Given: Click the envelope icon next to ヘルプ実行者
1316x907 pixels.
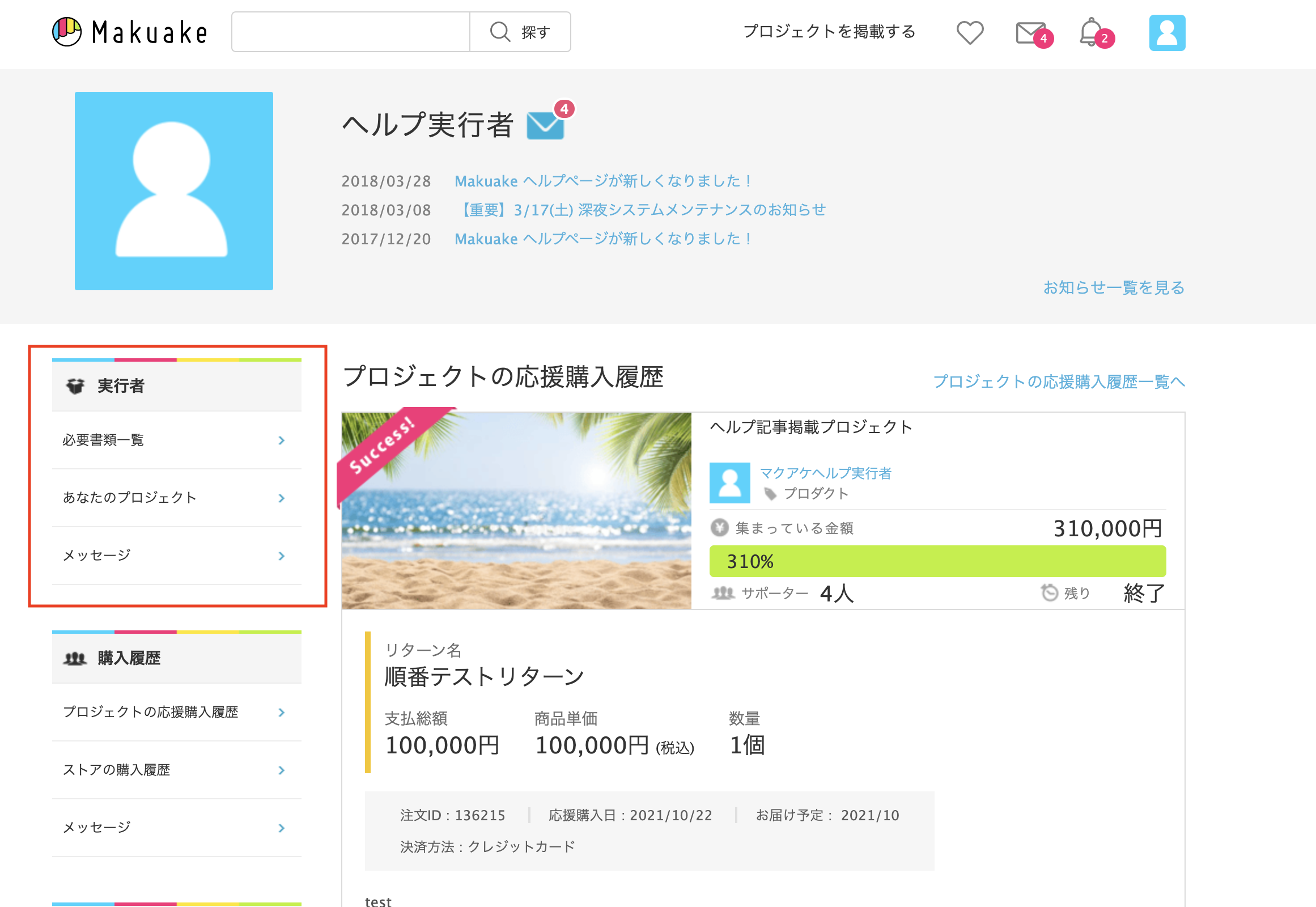Looking at the screenshot, I should pyautogui.click(x=544, y=126).
